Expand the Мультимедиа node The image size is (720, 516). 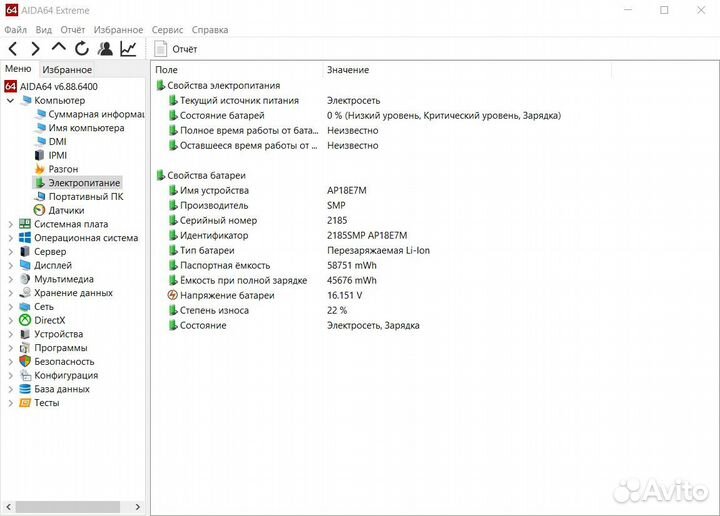coord(11,279)
